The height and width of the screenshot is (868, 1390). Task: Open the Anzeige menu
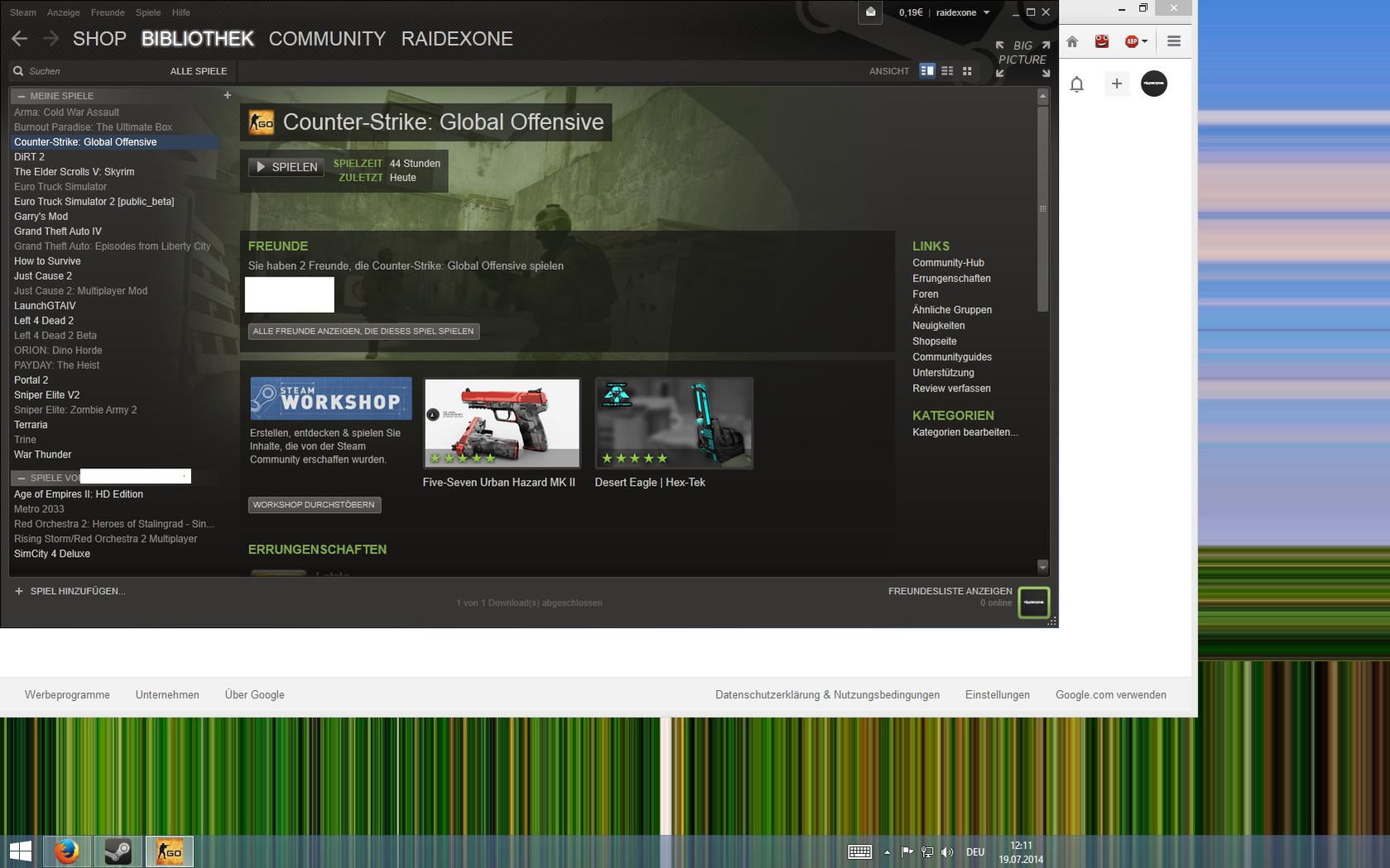click(64, 12)
